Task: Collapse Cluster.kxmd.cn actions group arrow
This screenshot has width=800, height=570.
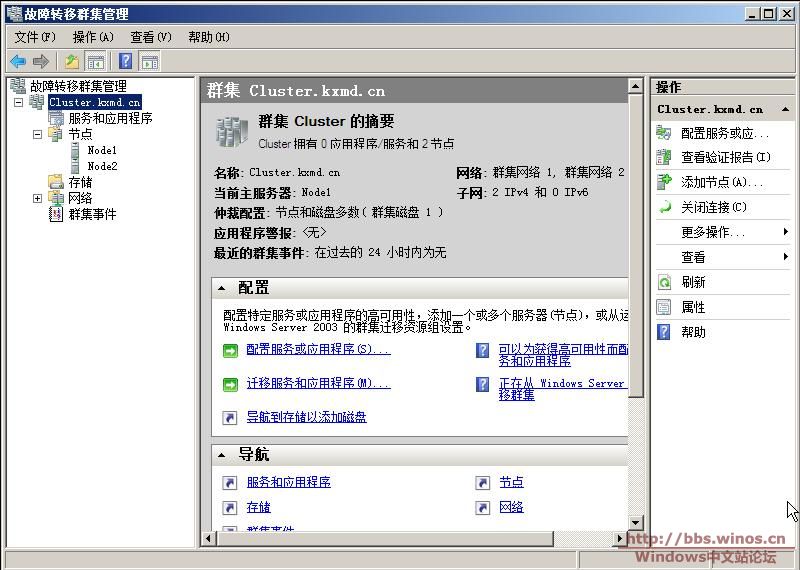Action: point(785,109)
